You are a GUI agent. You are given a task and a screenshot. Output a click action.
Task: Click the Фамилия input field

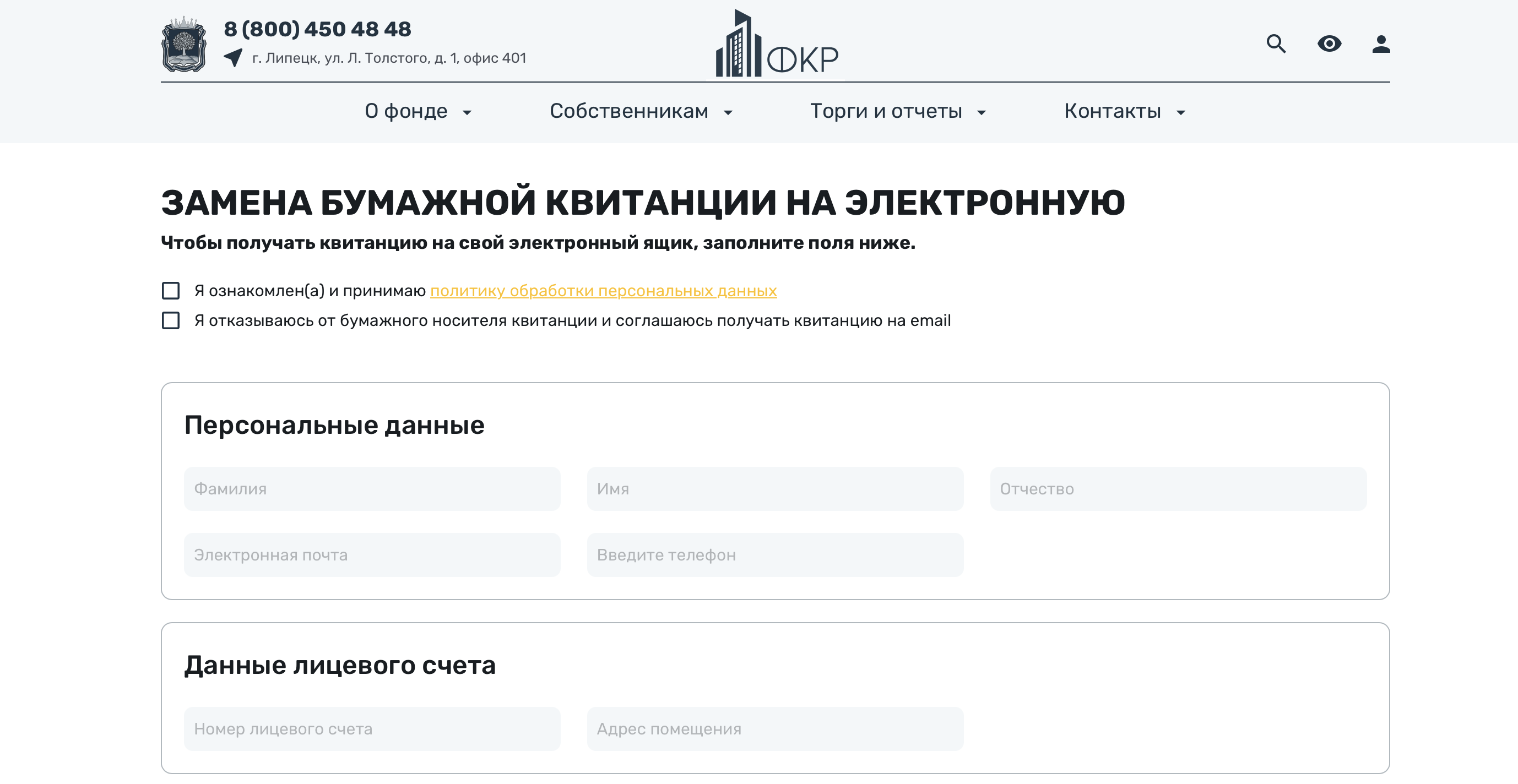372,489
